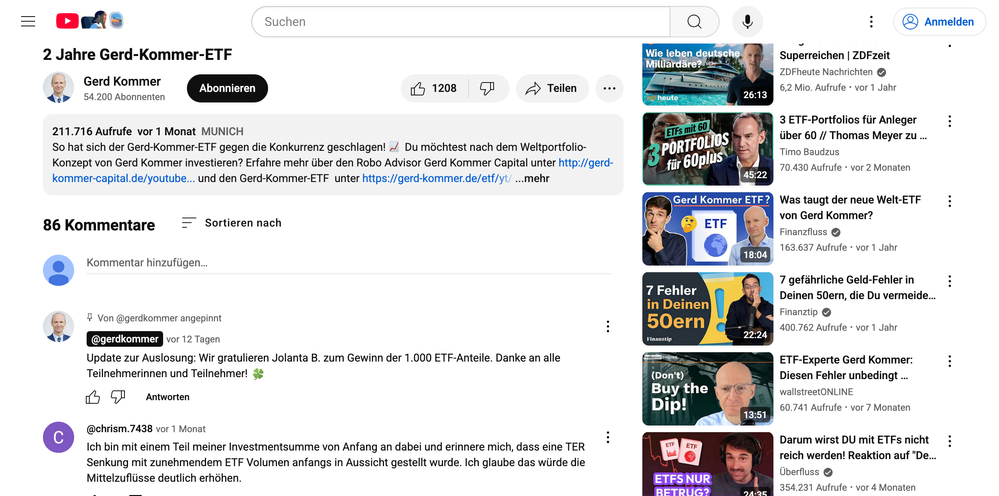Open Gerd Kommer ETF? Finanzfluss thumbnail
Viewport: 999px width, 496px height.
[708, 229]
